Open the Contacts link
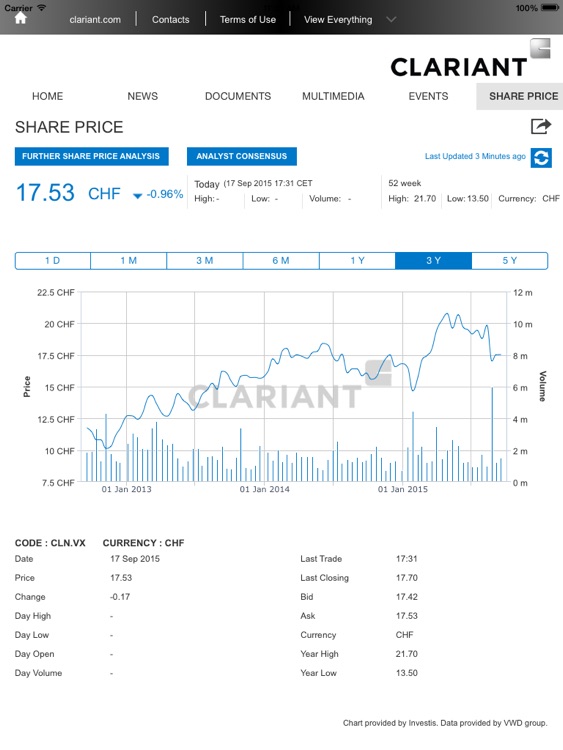 coord(170,20)
